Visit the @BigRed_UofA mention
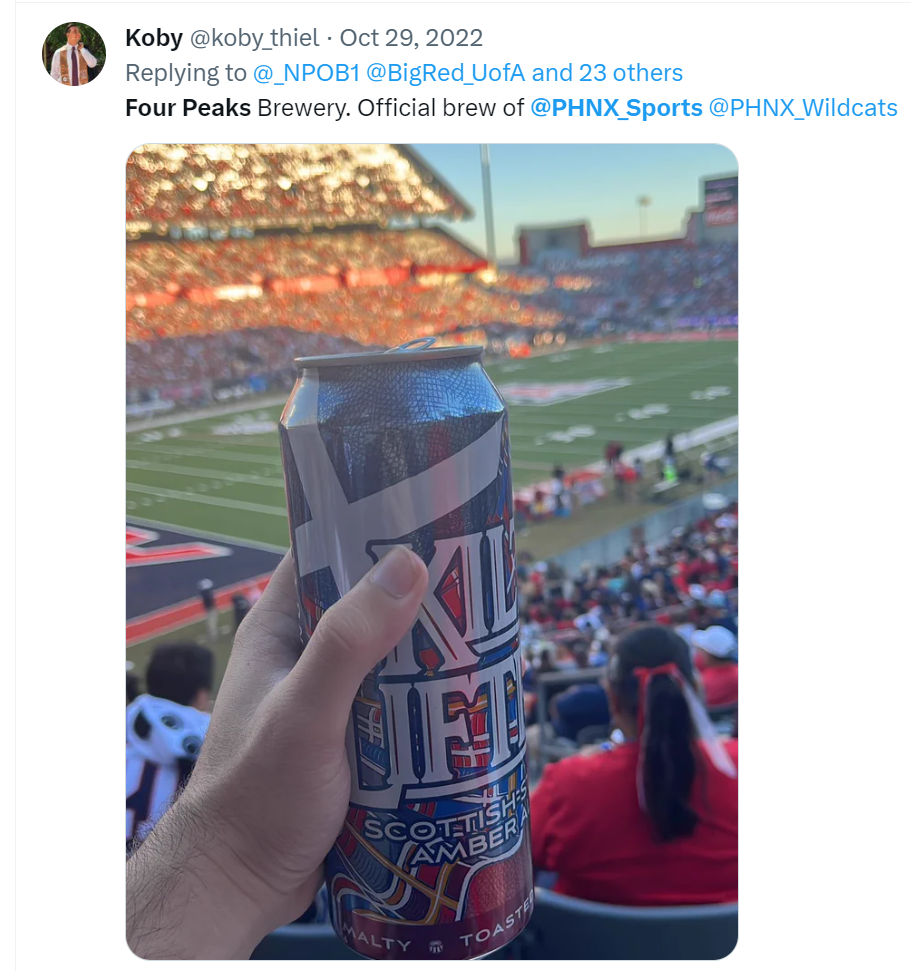The height and width of the screenshot is (971, 911). coord(446,73)
